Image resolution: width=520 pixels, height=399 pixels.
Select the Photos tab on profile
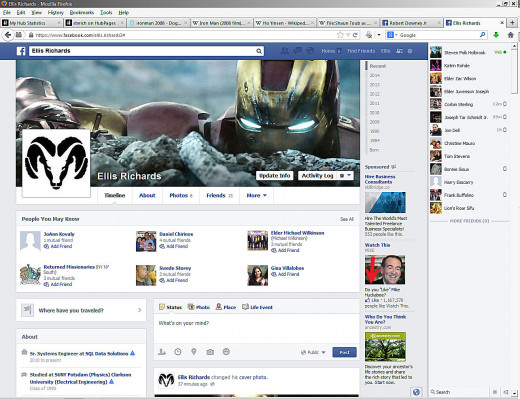point(181,195)
